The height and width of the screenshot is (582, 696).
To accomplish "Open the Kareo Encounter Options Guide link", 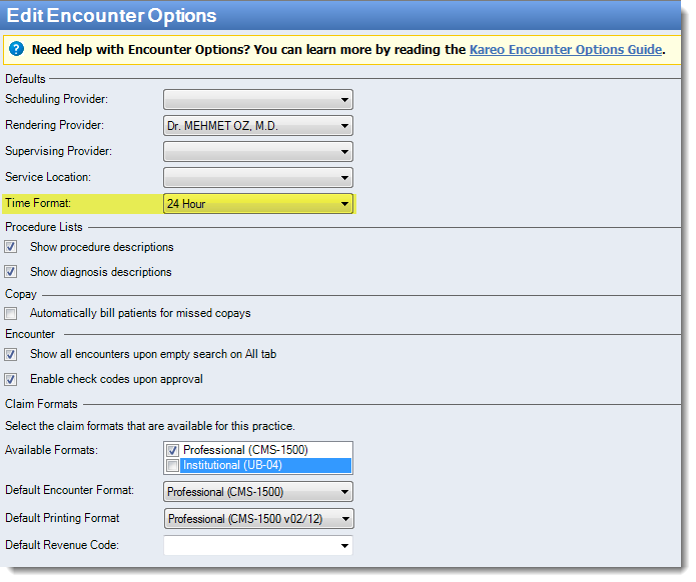I will click(566, 50).
